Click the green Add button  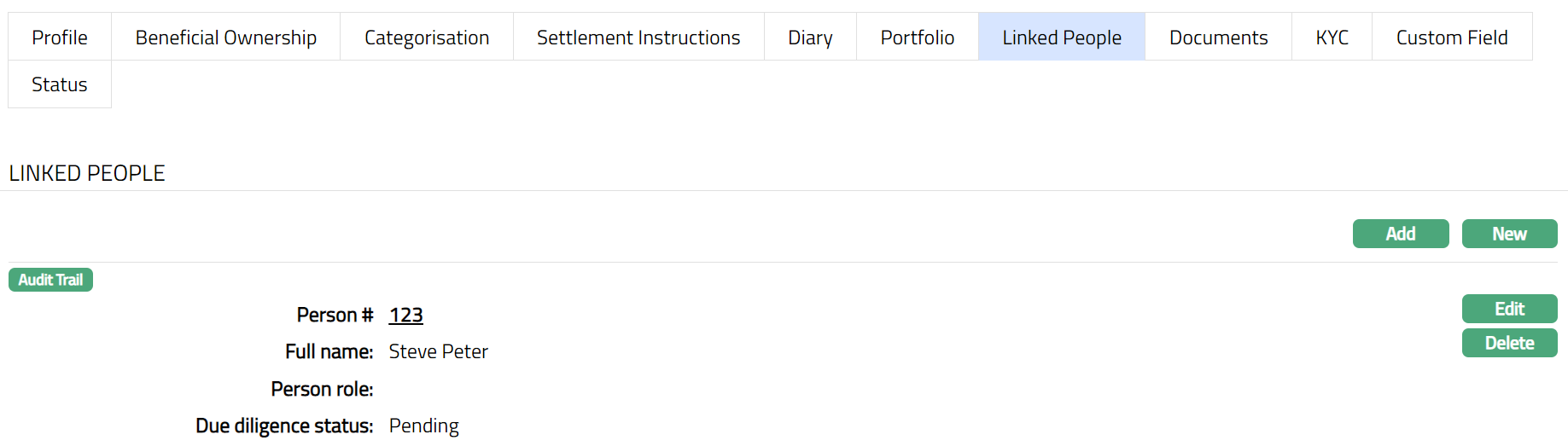[1401, 234]
